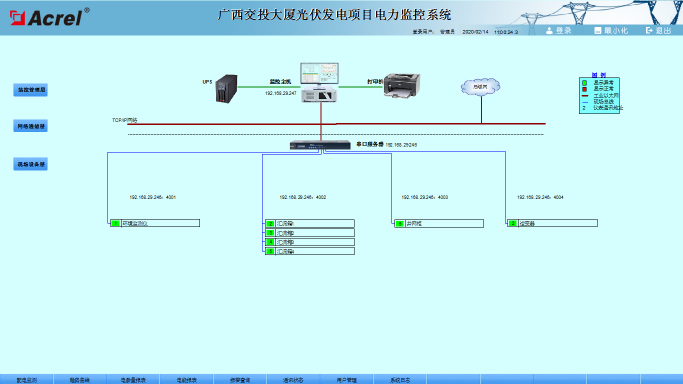Open the 并网柜 device entry
This screenshot has width=683, height=384.
tap(439, 223)
